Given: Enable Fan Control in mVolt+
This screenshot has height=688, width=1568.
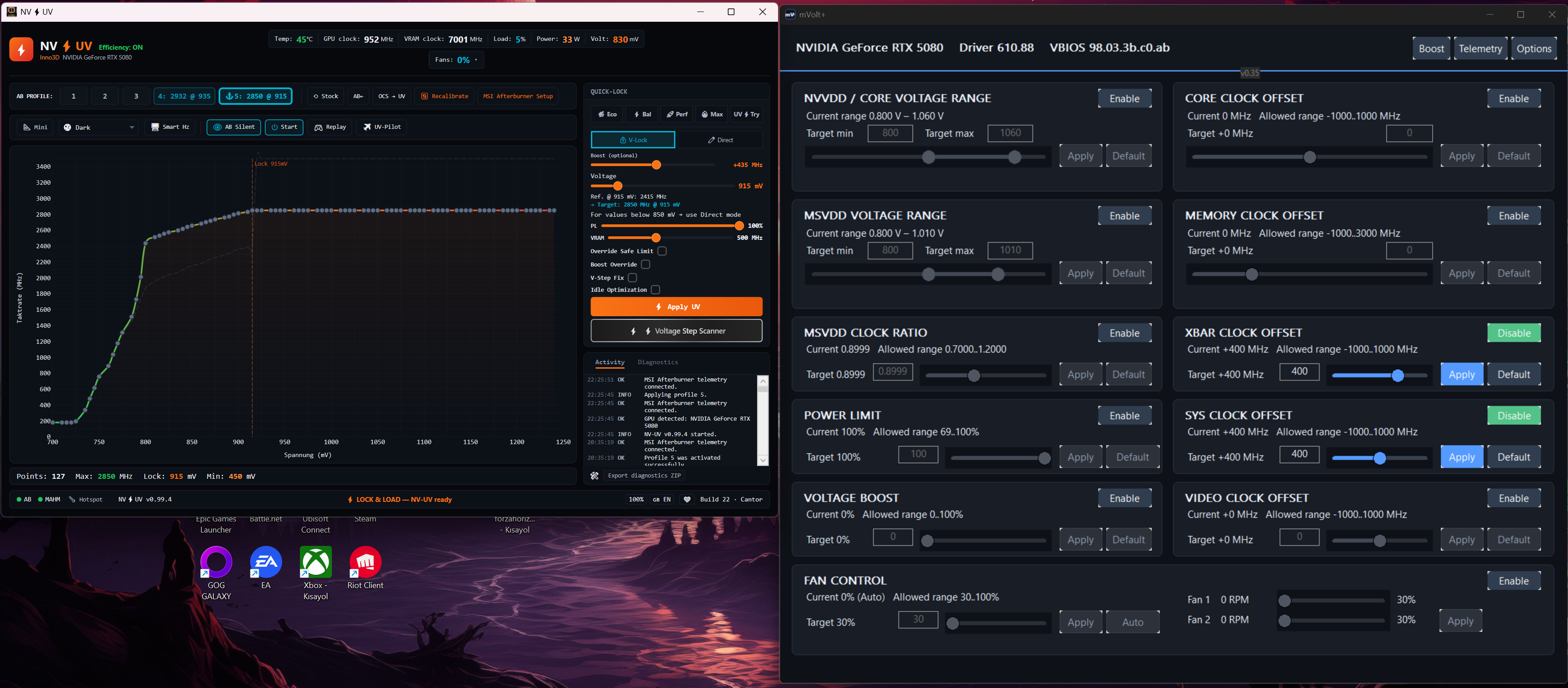Looking at the screenshot, I should (1514, 581).
